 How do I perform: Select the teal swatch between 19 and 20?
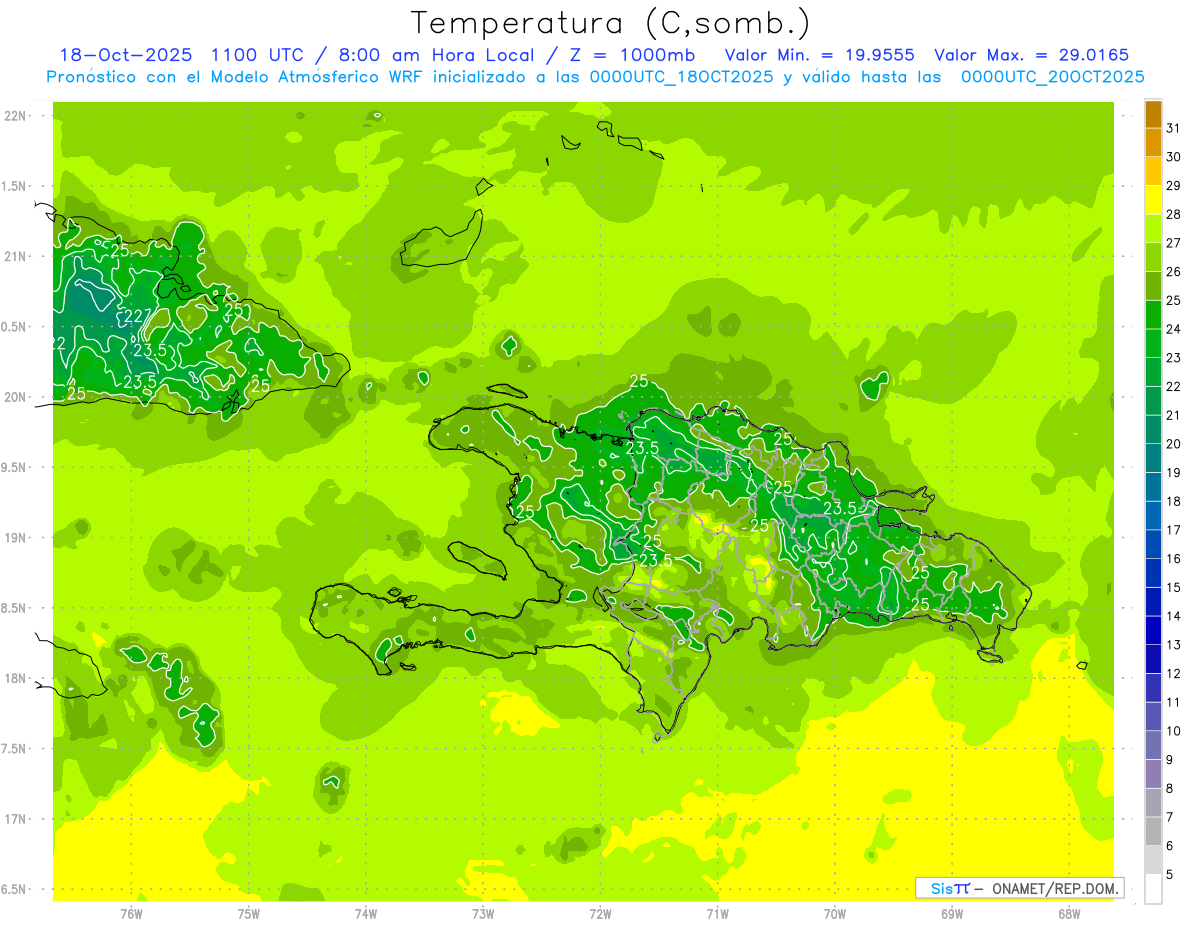[1153, 458]
